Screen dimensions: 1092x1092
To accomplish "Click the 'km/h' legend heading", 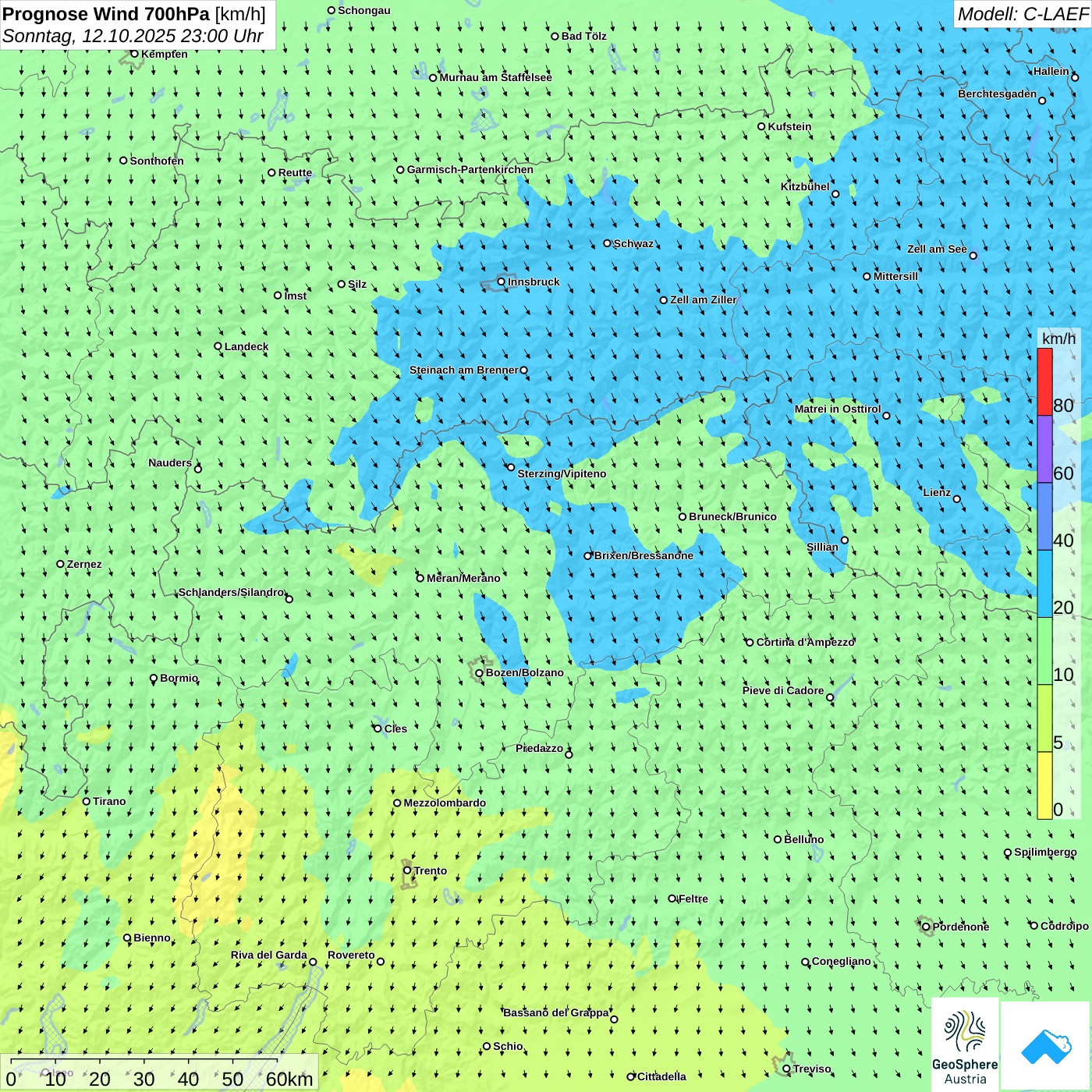I will click(x=1058, y=339).
